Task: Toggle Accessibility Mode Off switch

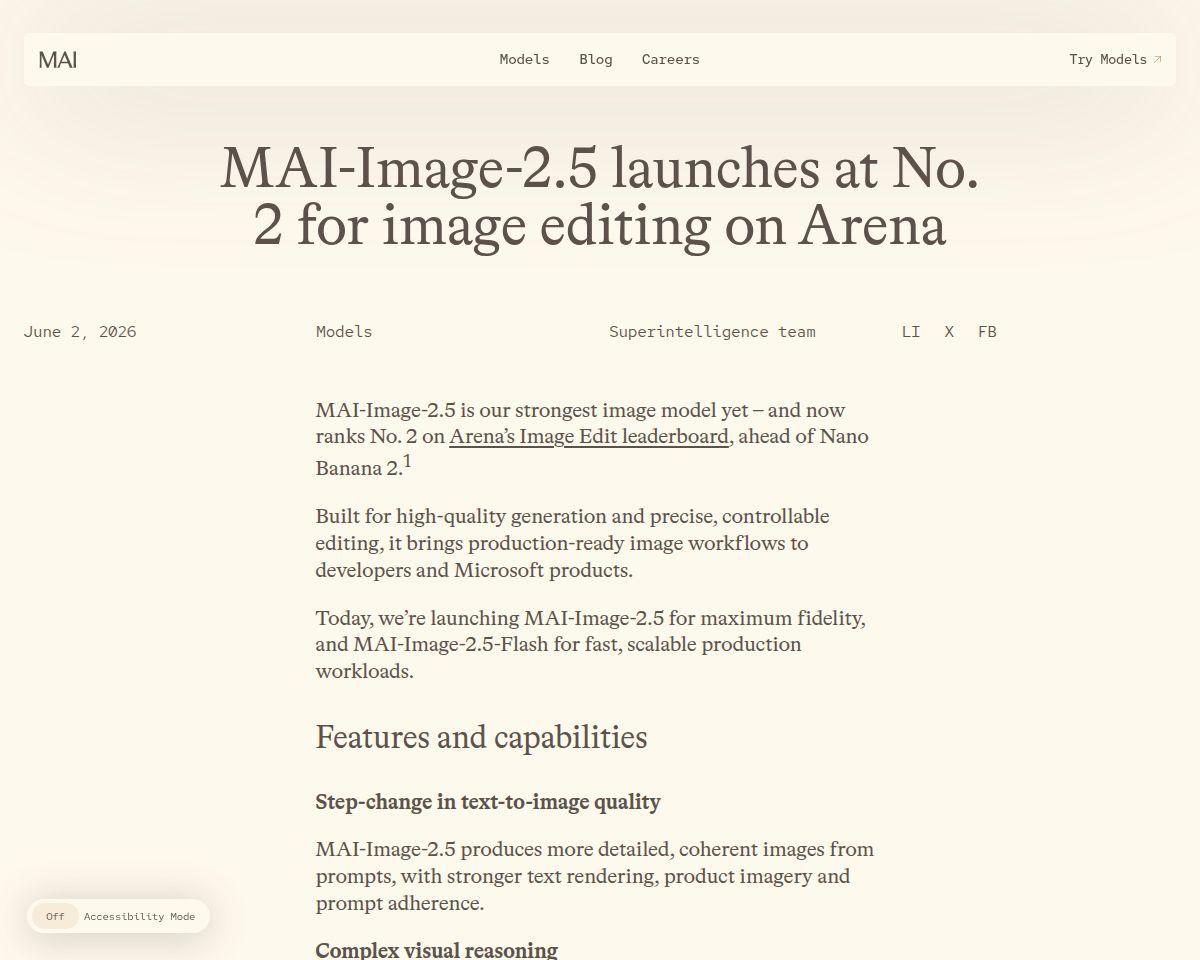Action: tap(55, 916)
